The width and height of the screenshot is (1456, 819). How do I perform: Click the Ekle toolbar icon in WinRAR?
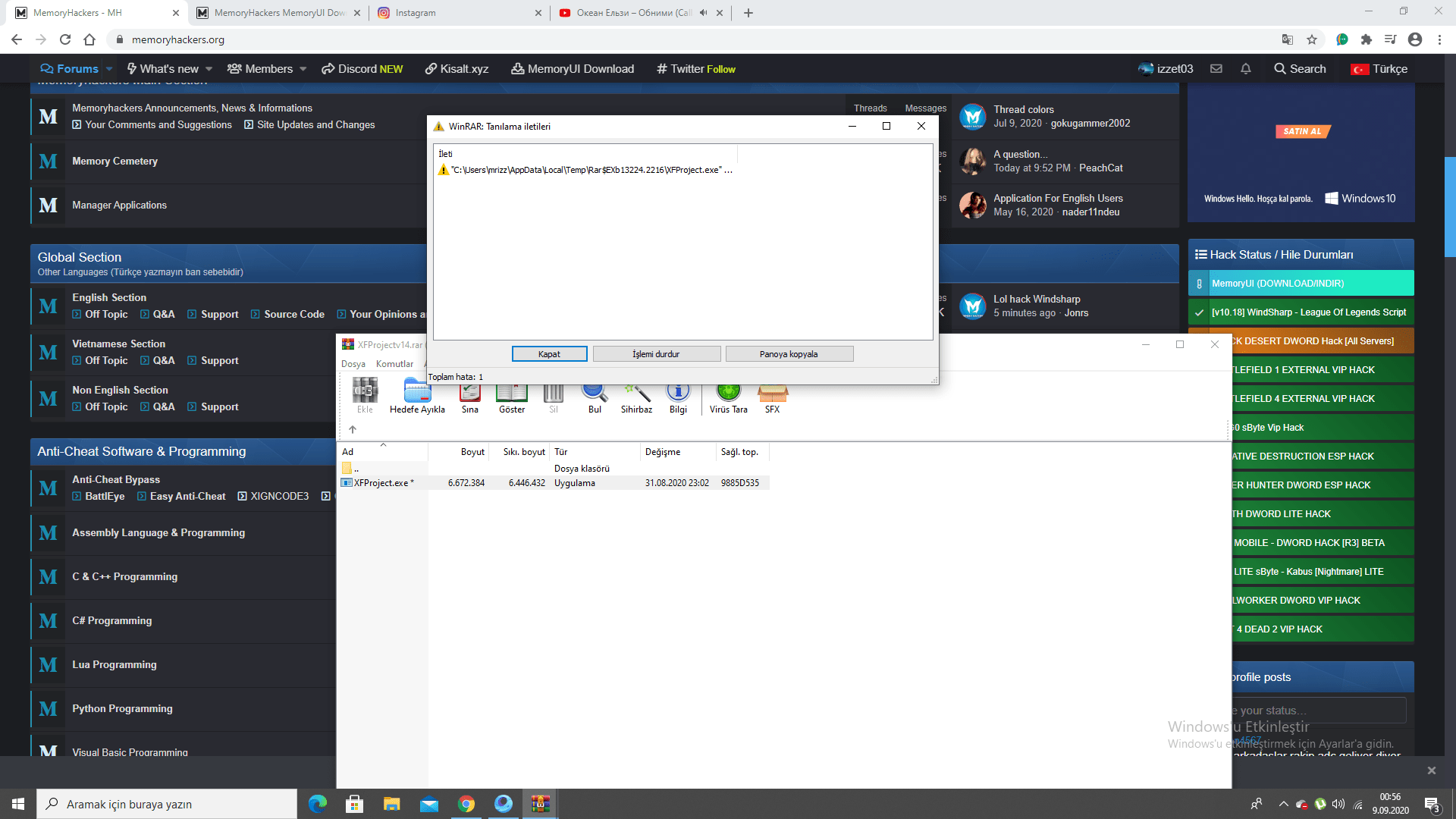point(365,397)
